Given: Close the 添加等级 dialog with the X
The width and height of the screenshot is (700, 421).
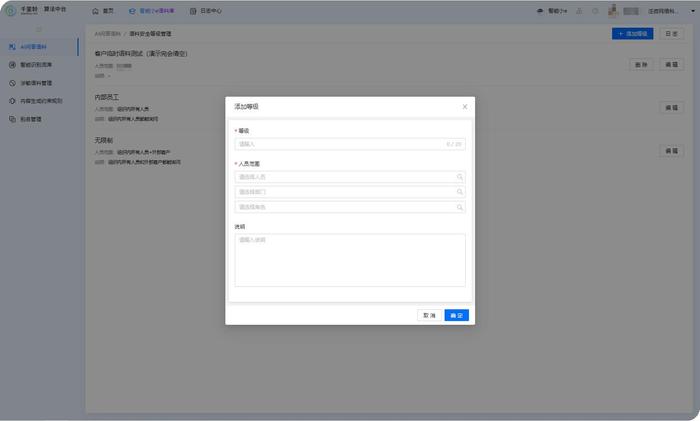Looking at the screenshot, I should (x=465, y=107).
